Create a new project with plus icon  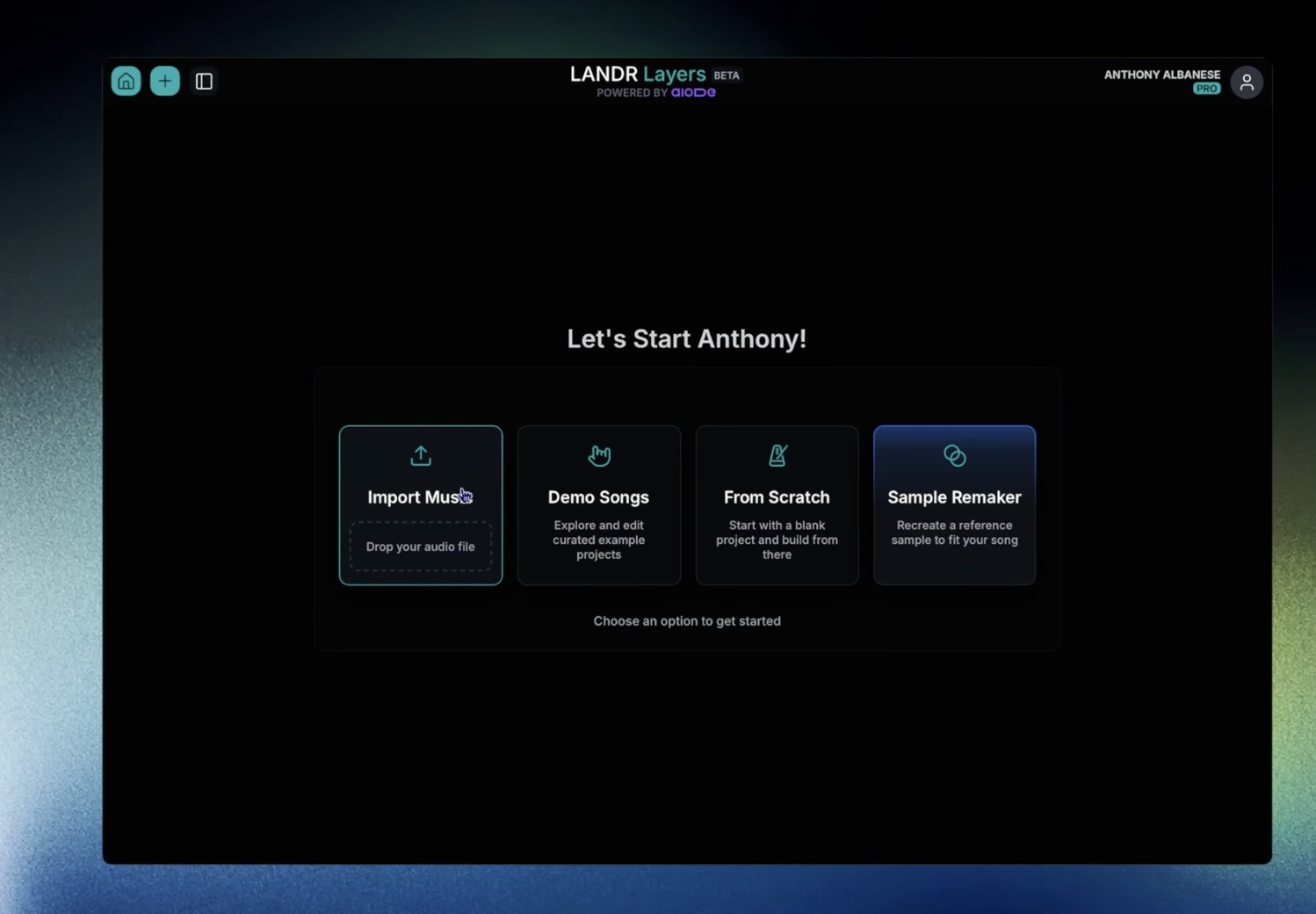(164, 81)
